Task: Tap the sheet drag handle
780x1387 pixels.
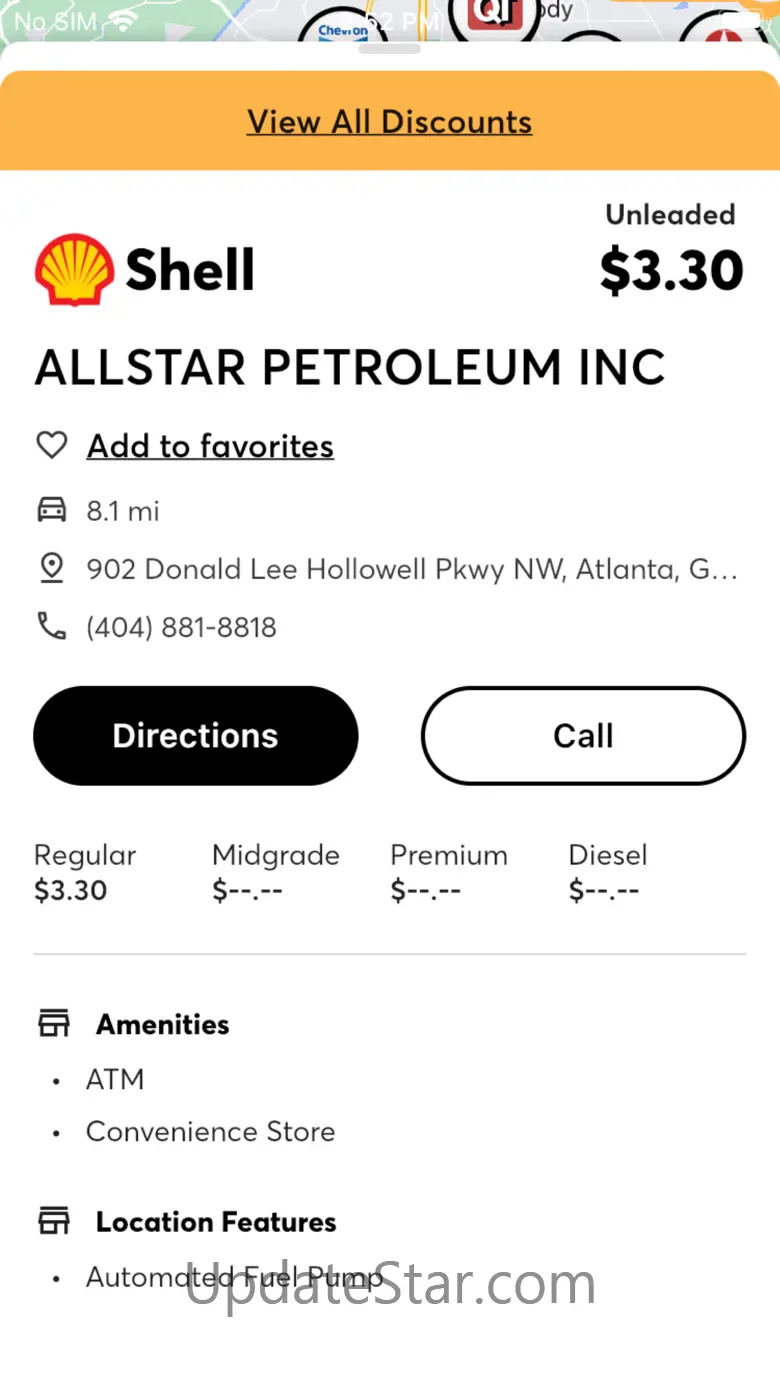Action: tap(390, 48)
